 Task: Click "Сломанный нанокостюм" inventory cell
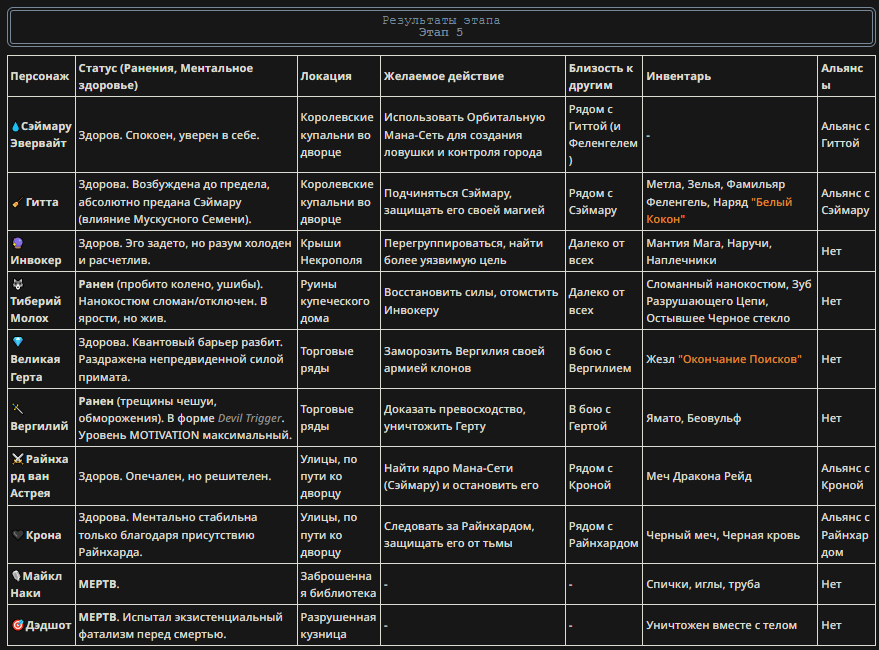(x=729, y=301)
